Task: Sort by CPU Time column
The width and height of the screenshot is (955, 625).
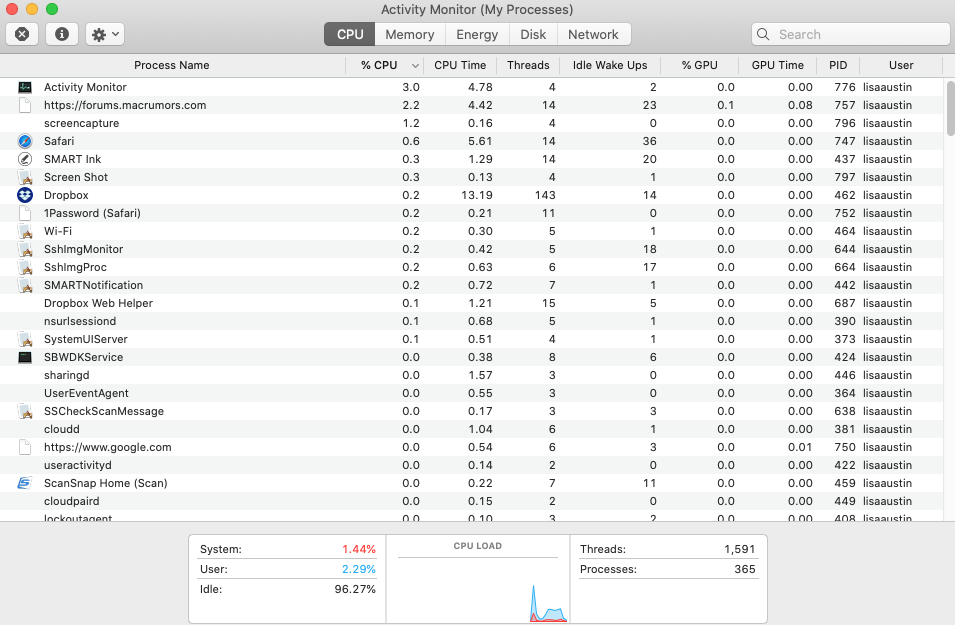Action: tap(460, 65)
